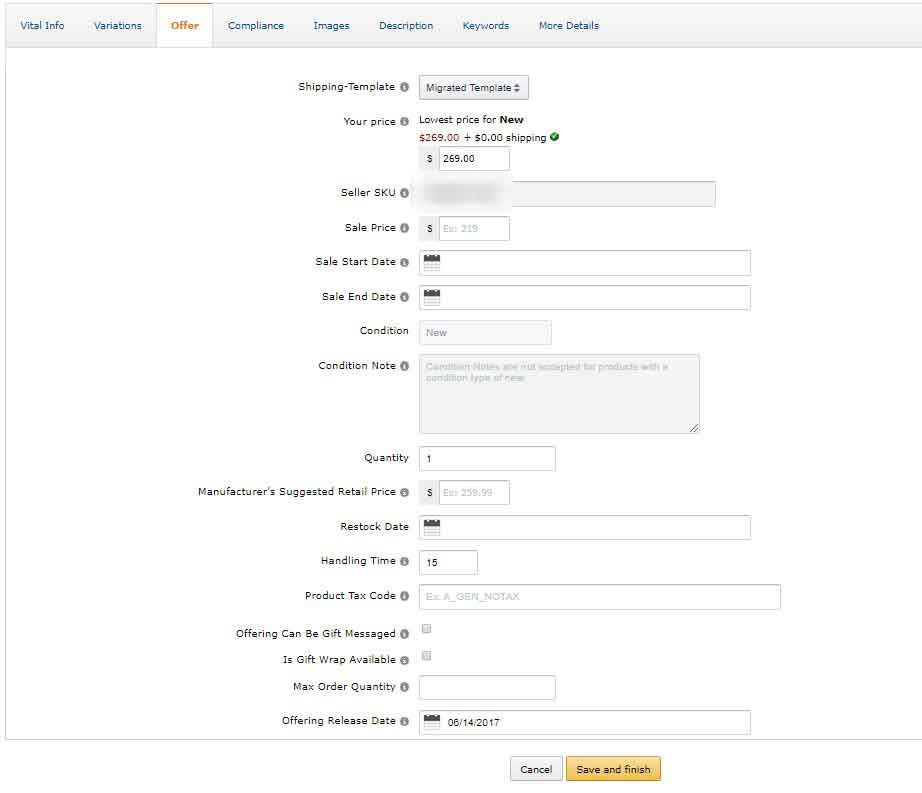Click the Save and finish button
Viewport: 922px width, 793px height.
[x=613, y=769]
